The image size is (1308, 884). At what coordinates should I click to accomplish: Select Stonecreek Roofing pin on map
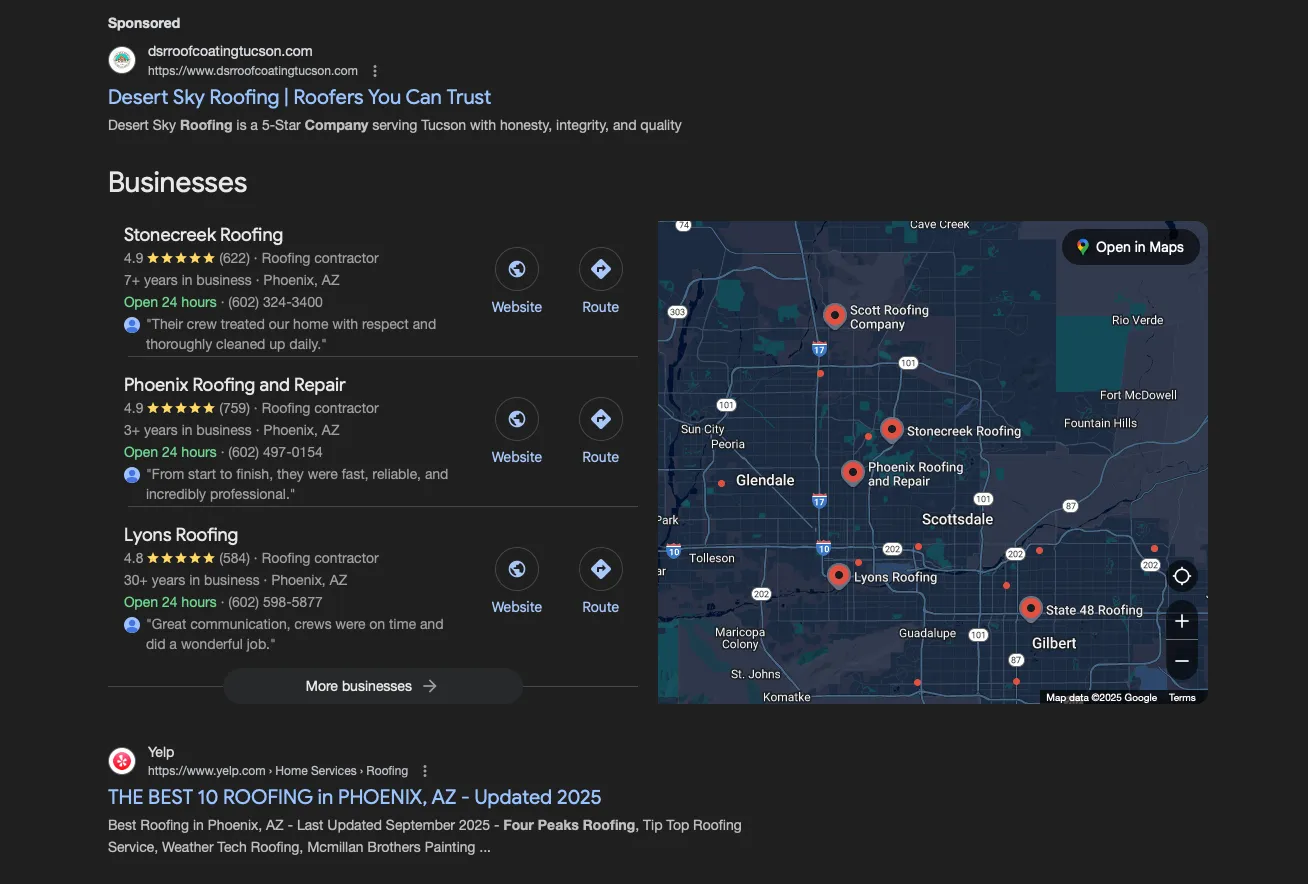tap(892, 430)
